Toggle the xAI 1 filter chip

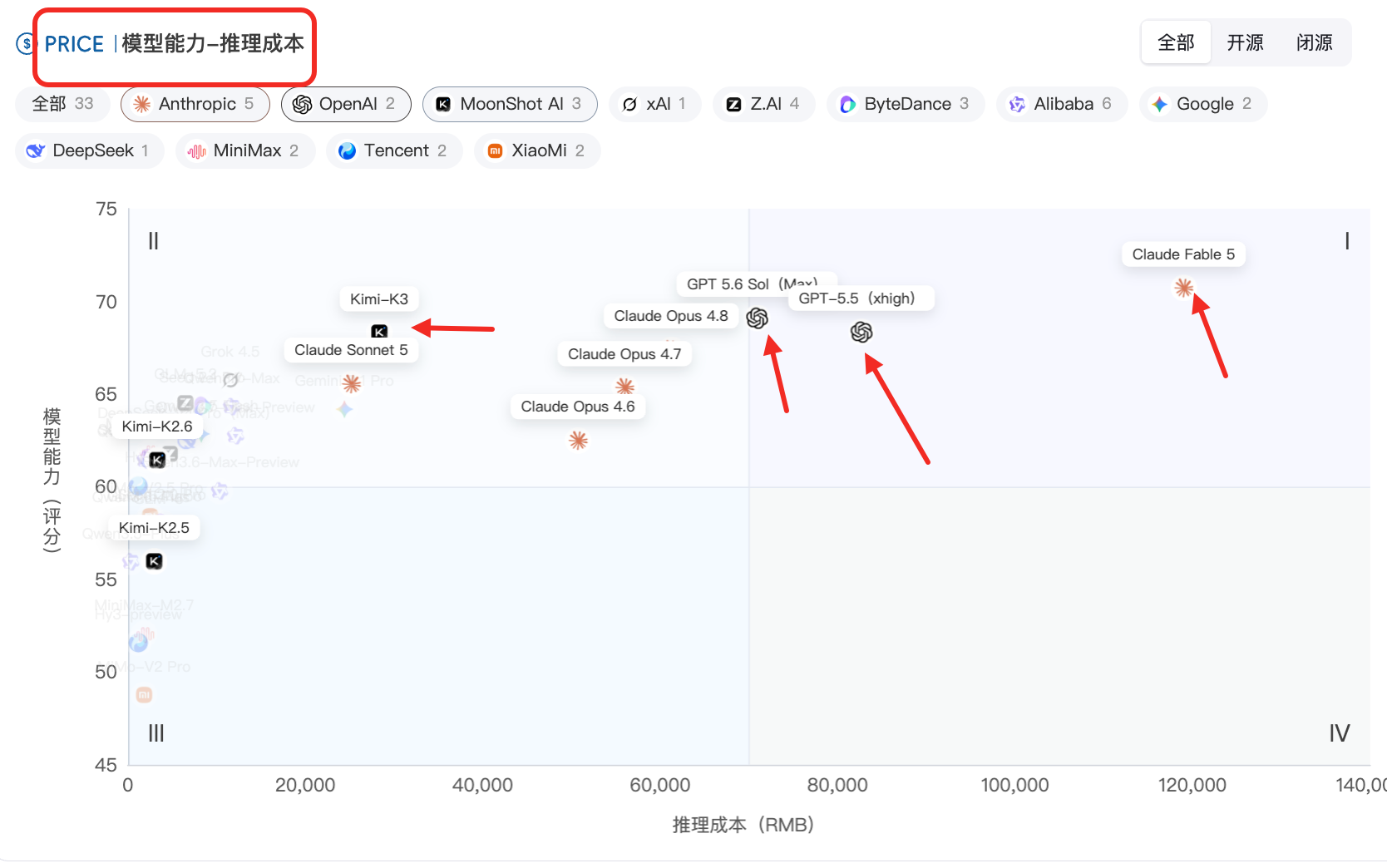[x=654, y=104]
